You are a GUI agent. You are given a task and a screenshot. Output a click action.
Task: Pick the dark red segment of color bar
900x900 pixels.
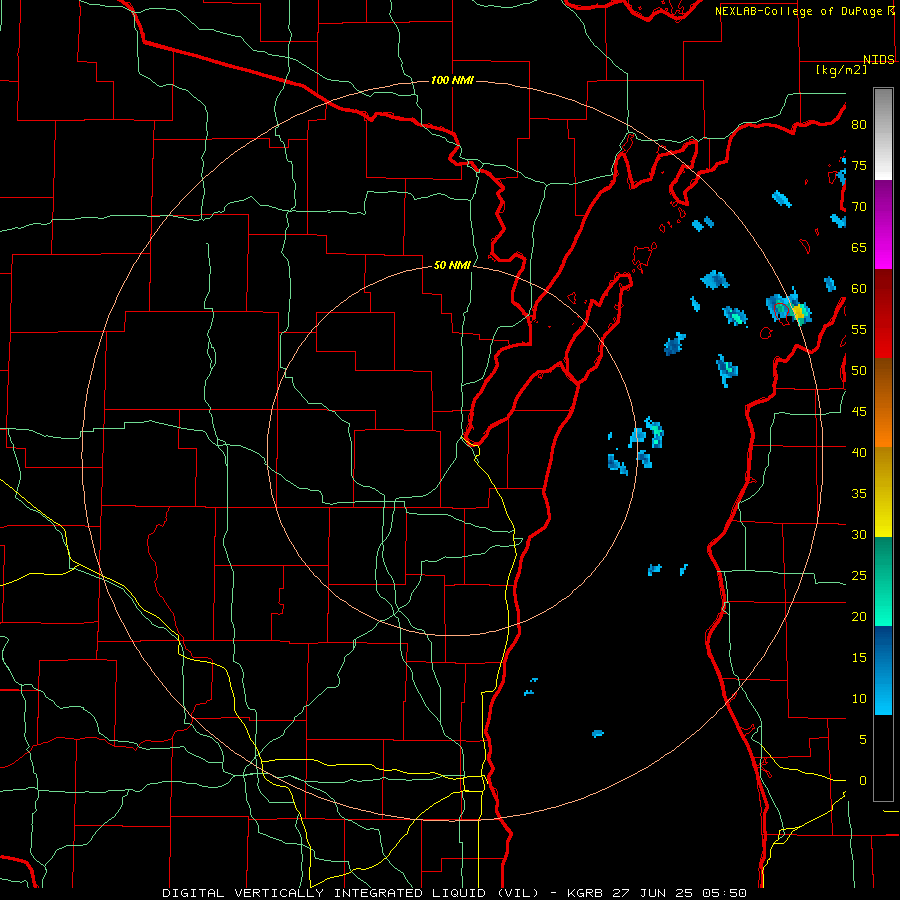(883, 313)
